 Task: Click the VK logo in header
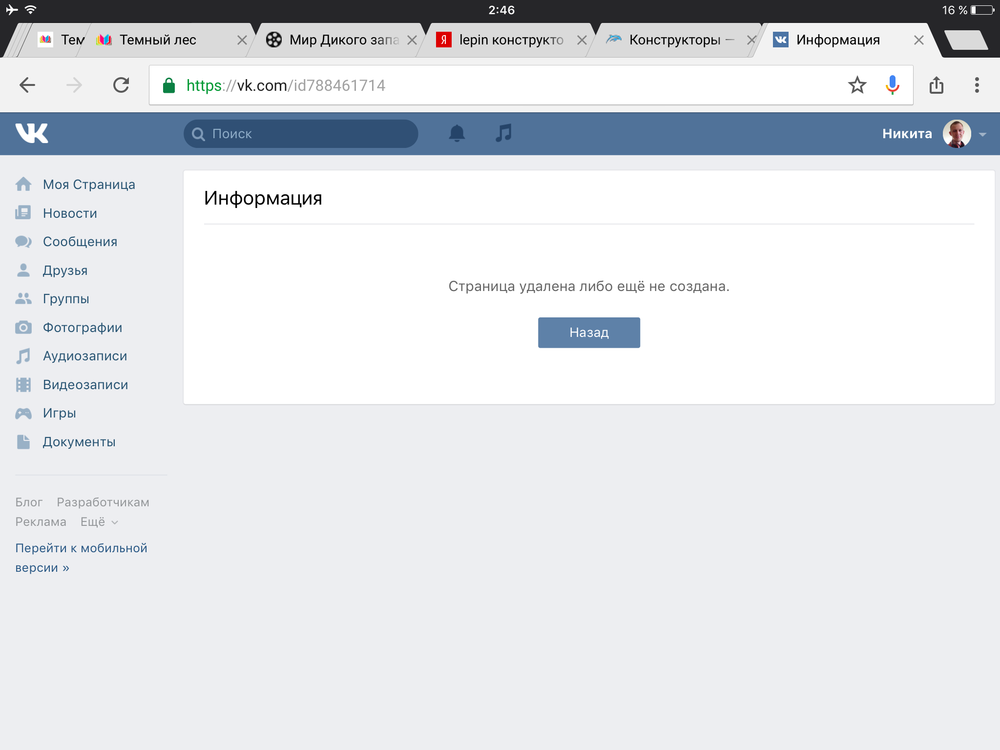click(x=32, y=133)
